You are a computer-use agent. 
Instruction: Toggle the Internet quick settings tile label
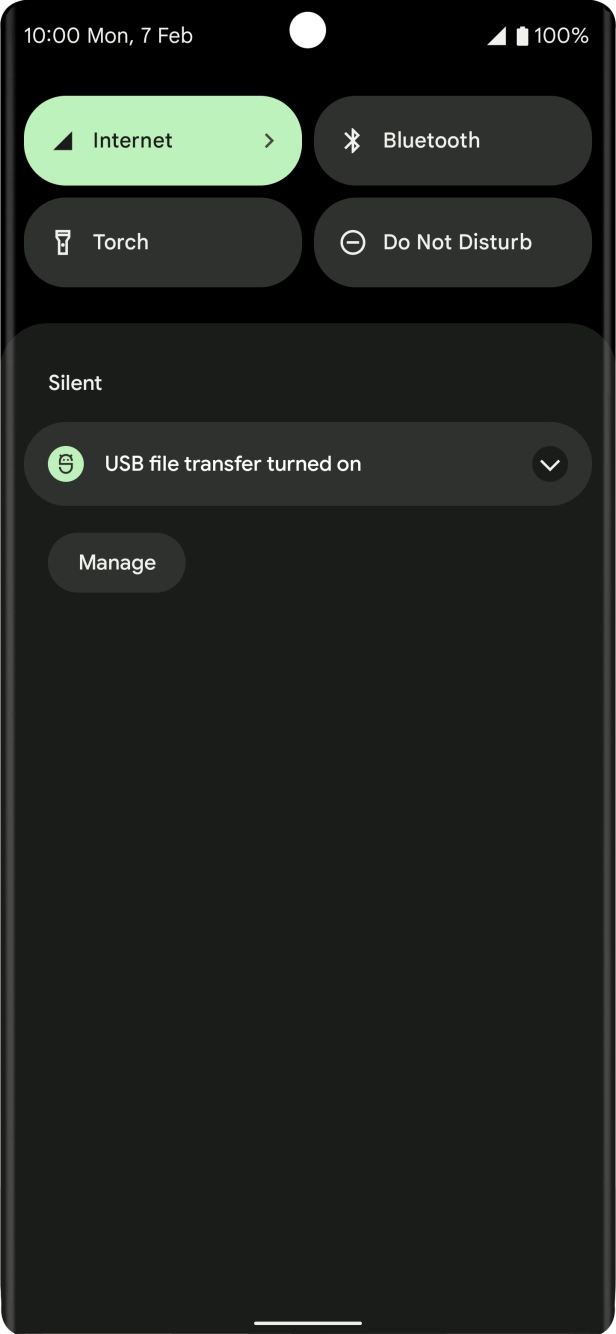click(x=132, y=141)
